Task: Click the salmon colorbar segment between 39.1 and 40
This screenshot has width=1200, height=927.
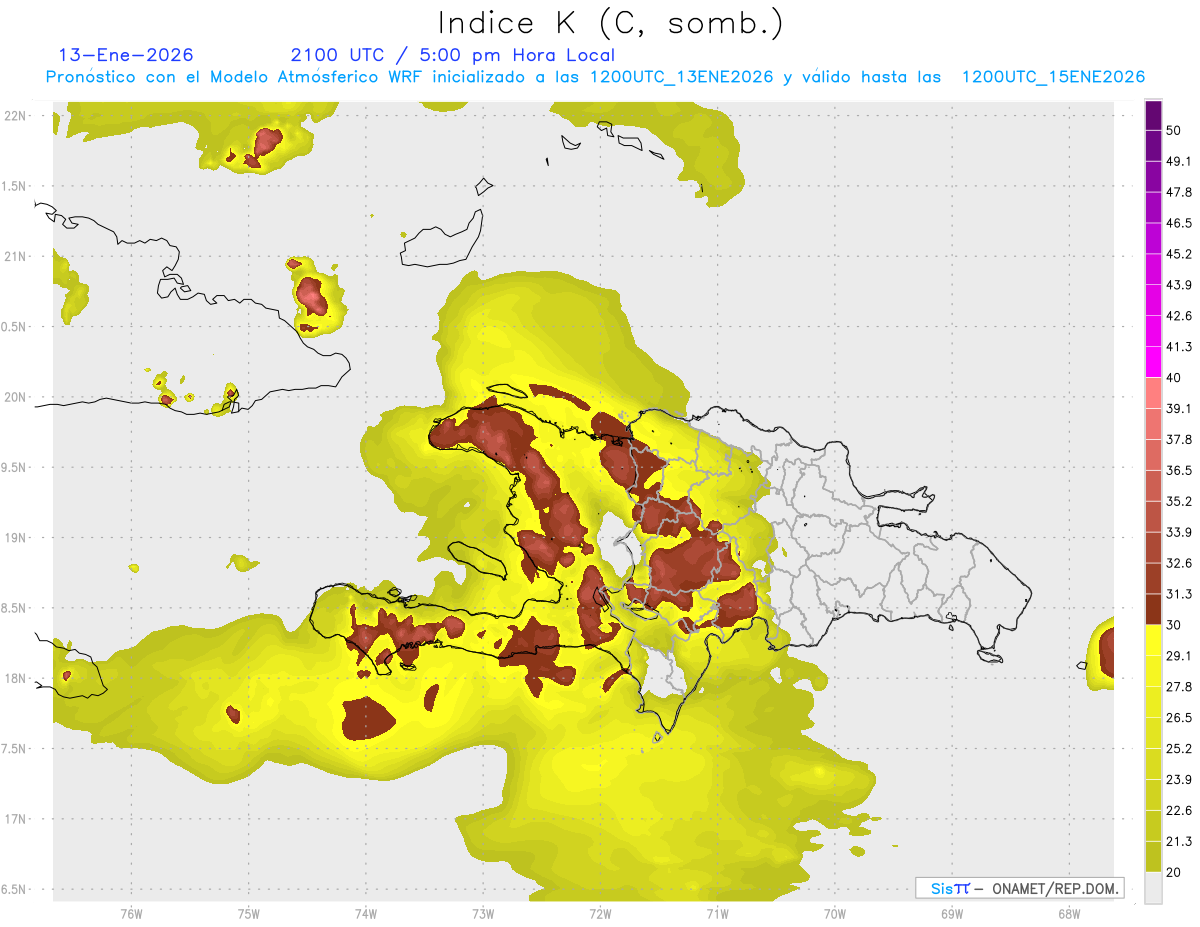Action: pyautogui.click(x=1154, y=393)
